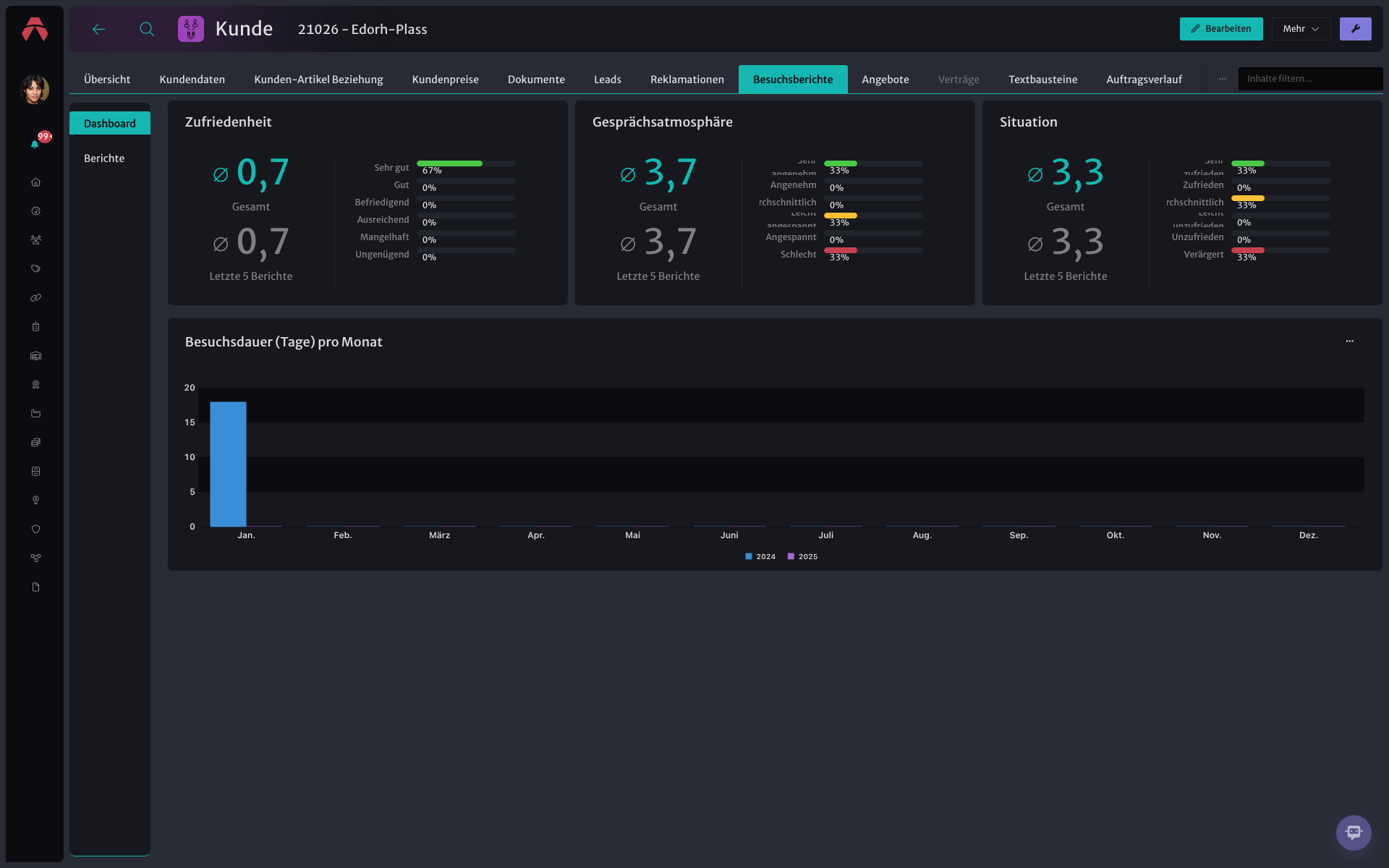Click the purple Kunde module icon

[x=191, y=29]
